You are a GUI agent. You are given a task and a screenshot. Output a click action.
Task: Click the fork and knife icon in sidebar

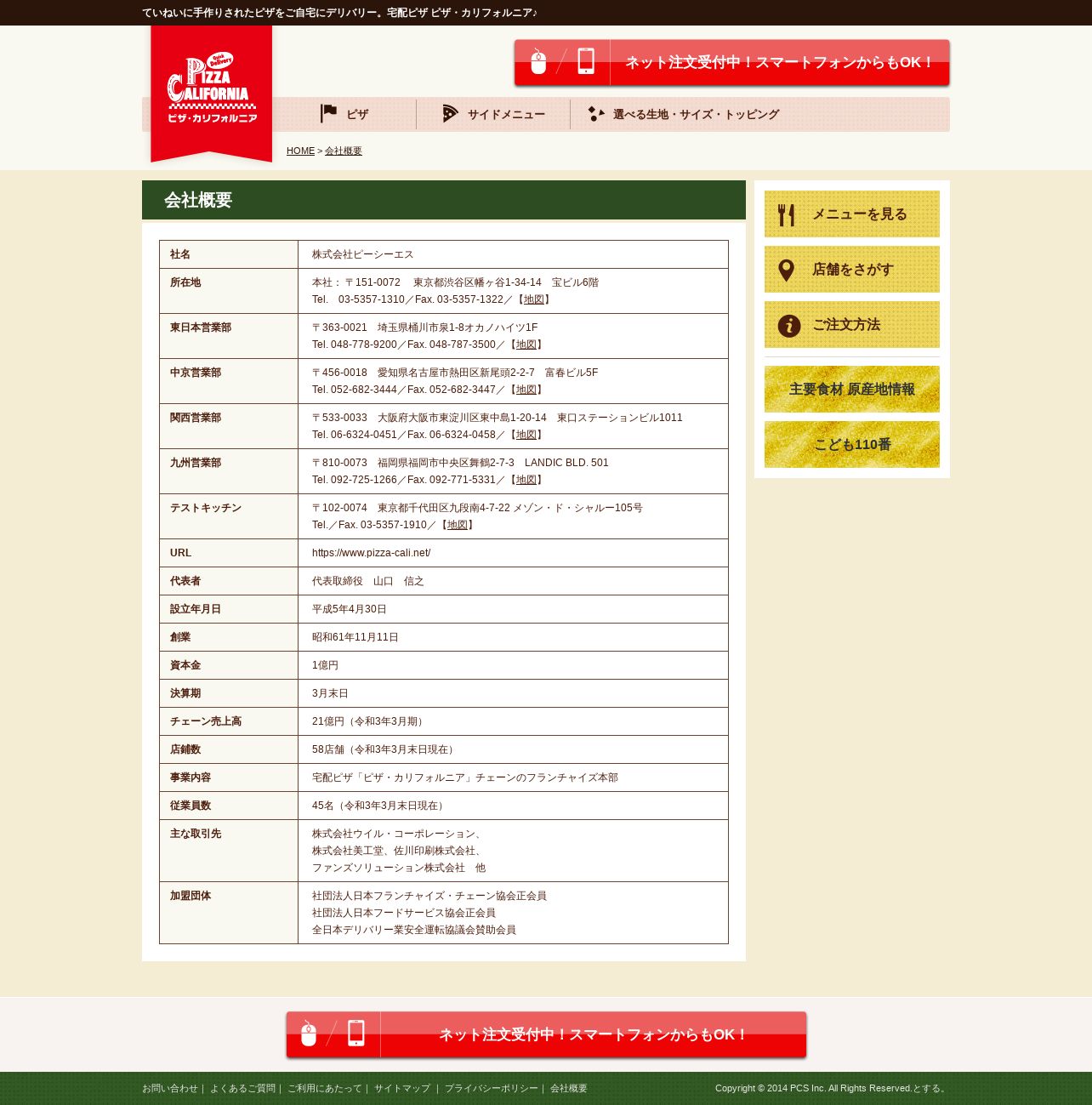click(x=787, y=214)
